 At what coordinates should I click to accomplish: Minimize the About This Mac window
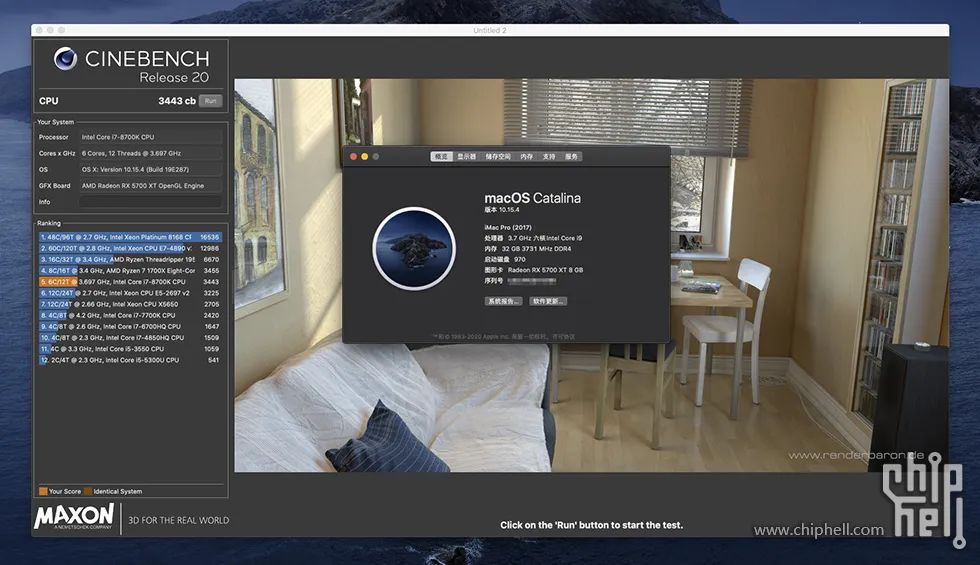(x=364, y=156)
